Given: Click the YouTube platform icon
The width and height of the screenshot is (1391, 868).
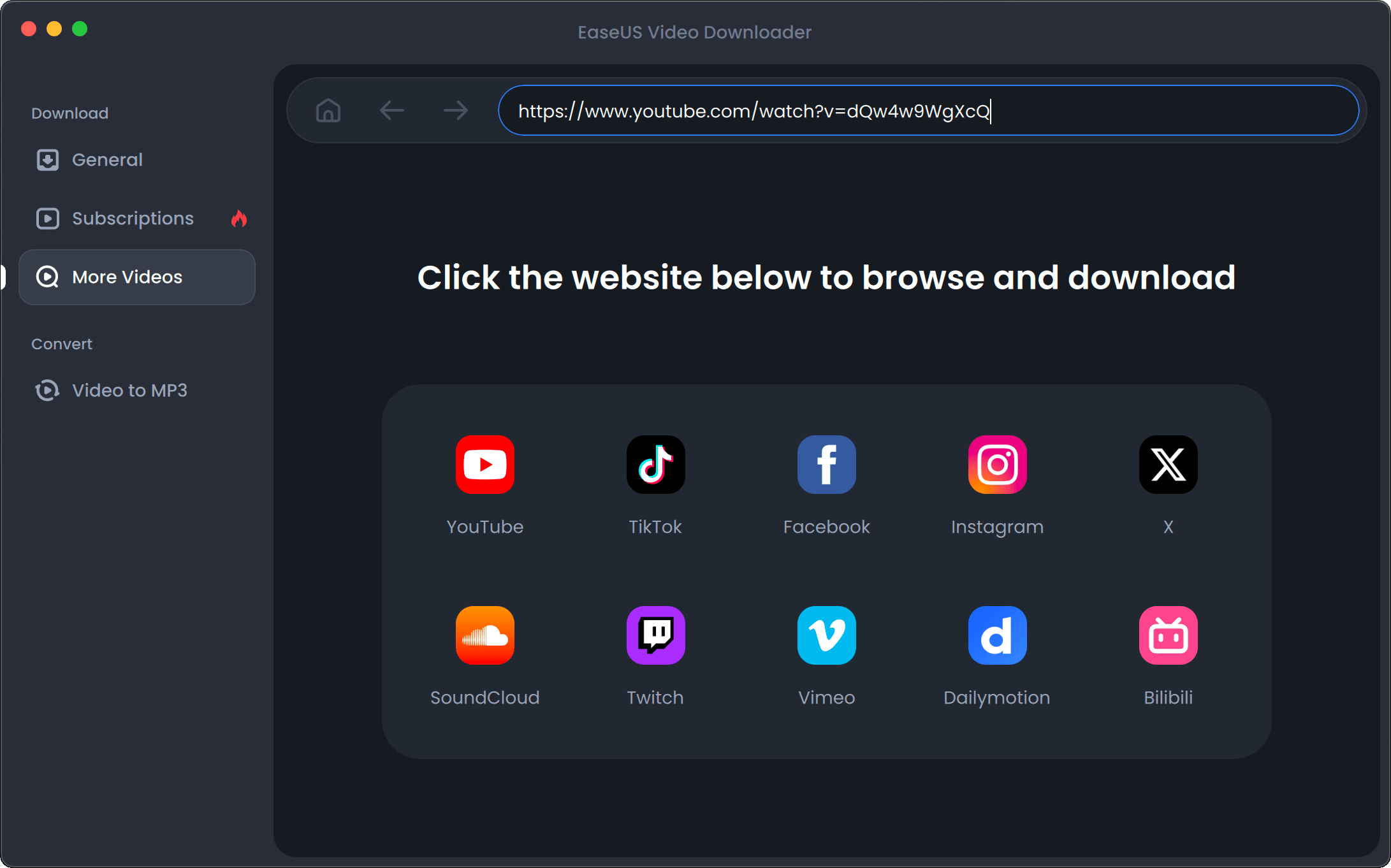Looking at the screenshot, I should point(484,463).
